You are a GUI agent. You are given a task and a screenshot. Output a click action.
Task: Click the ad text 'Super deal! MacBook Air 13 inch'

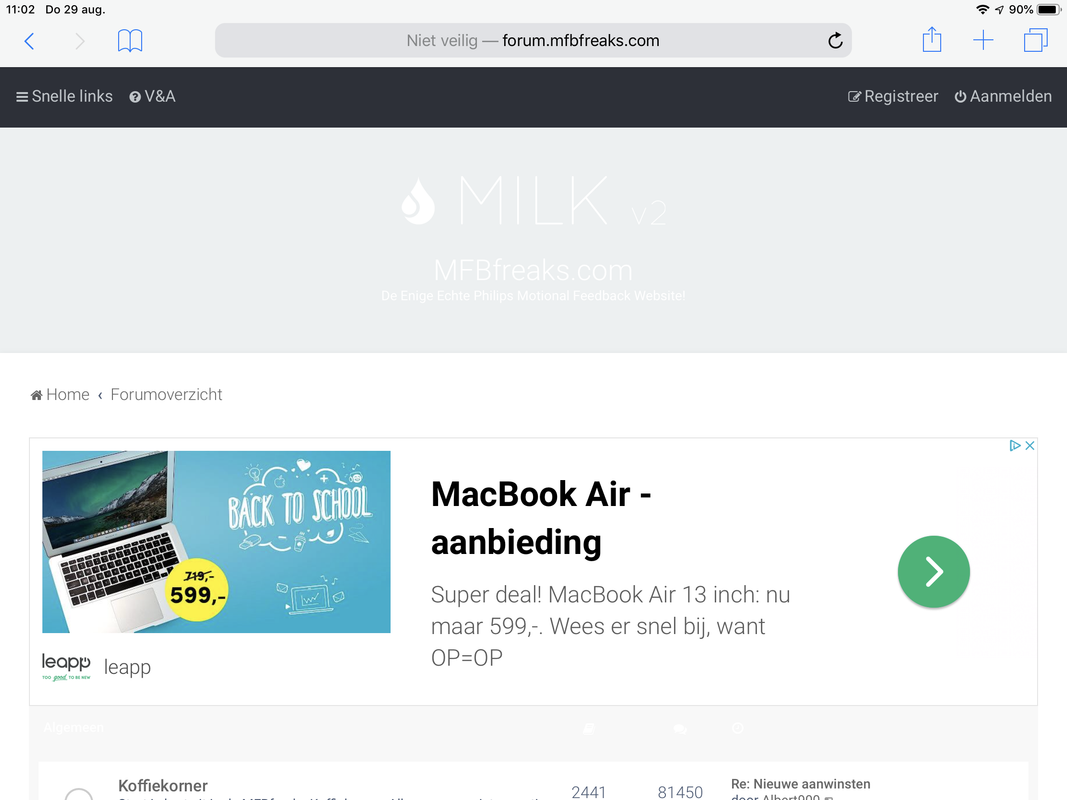(610, 626)
